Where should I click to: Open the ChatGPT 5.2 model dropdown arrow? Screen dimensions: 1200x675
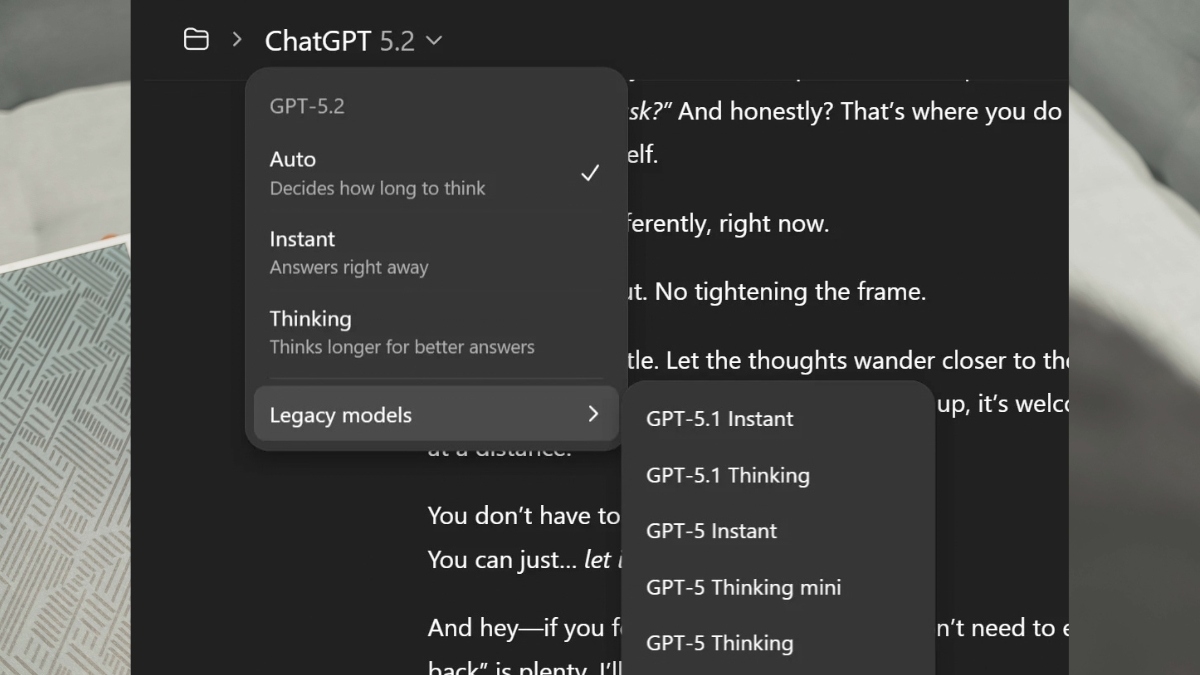434,41
